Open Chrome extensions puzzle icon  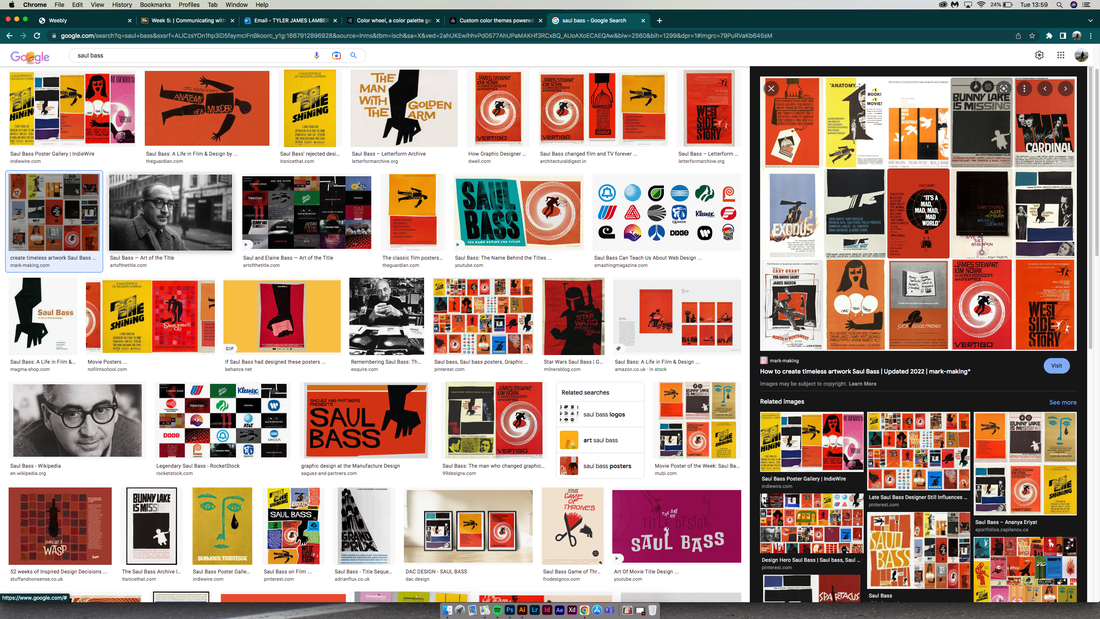pyautogui.click(x=1049, y=36)
